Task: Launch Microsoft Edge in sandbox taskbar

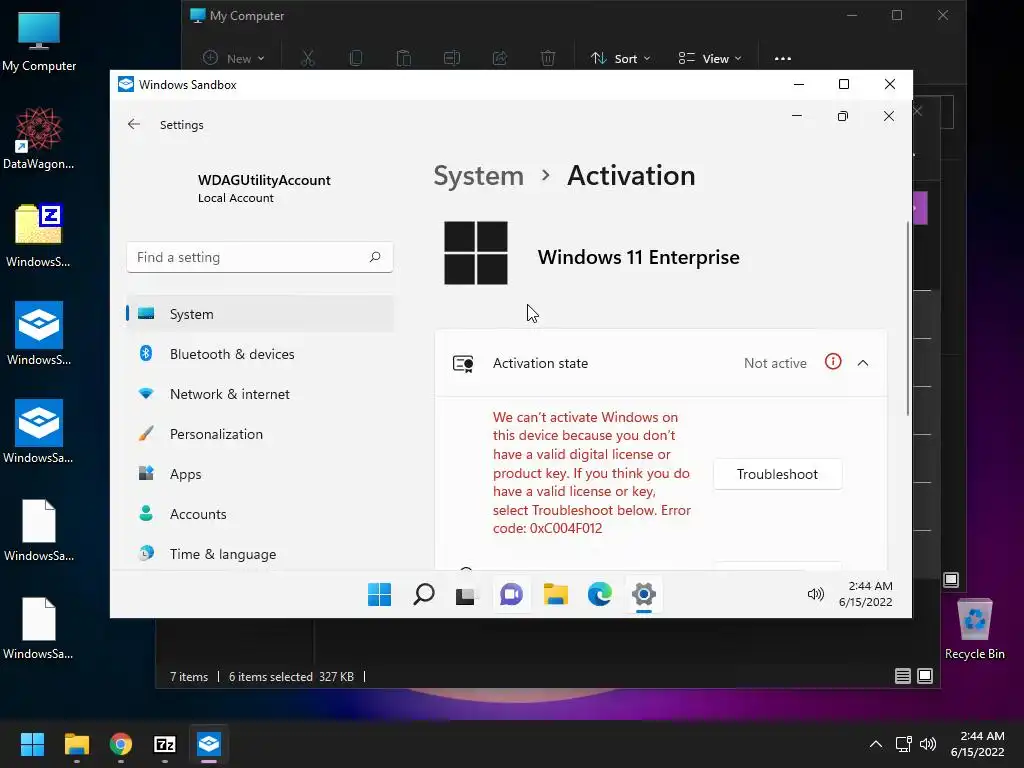Action: pyautogui.click(x=600, y=594)
